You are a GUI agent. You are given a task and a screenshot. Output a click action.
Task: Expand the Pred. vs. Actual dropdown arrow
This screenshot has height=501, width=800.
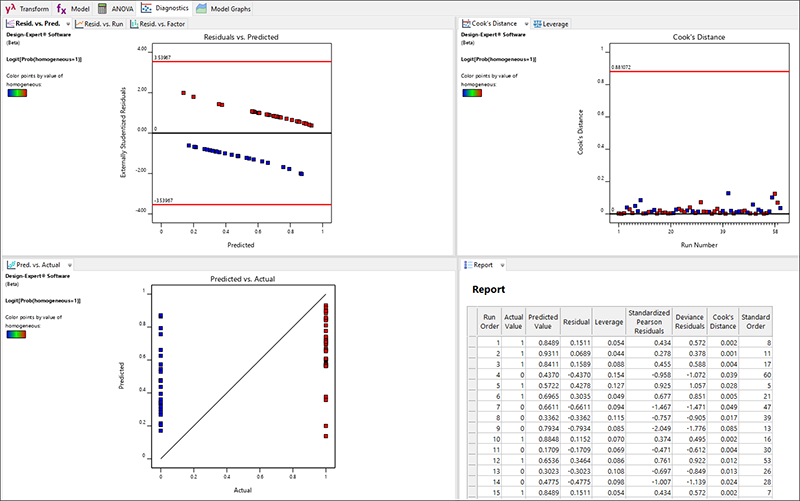click(71, 265)
